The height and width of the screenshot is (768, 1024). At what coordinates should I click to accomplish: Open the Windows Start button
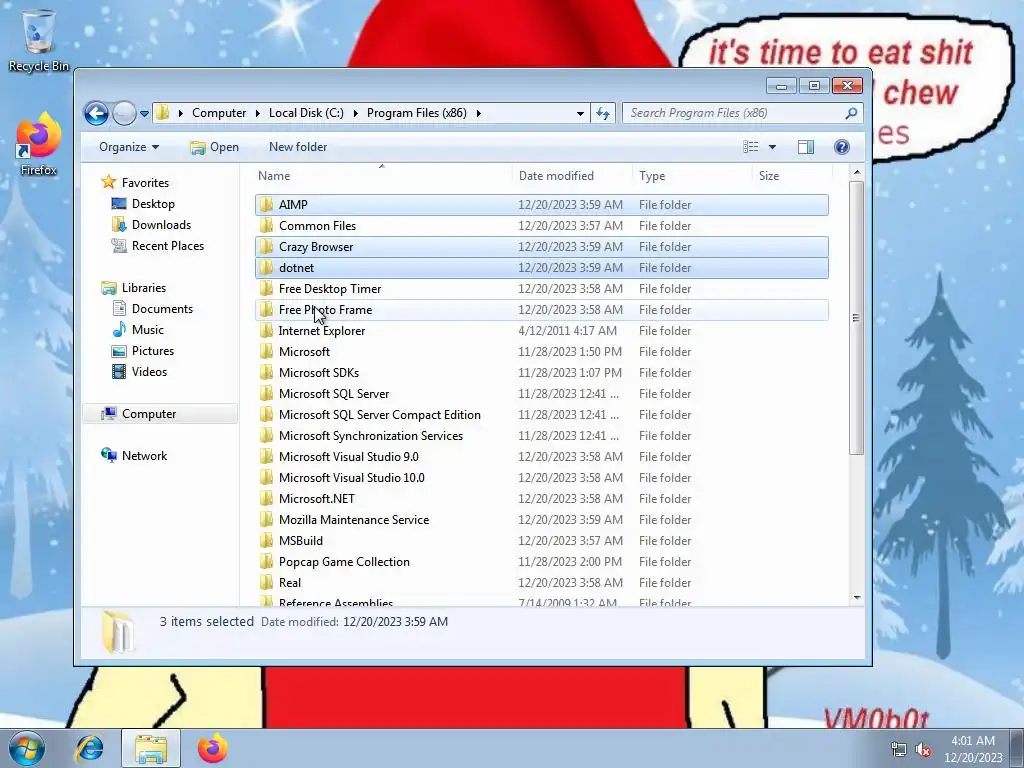coord(27,748)
